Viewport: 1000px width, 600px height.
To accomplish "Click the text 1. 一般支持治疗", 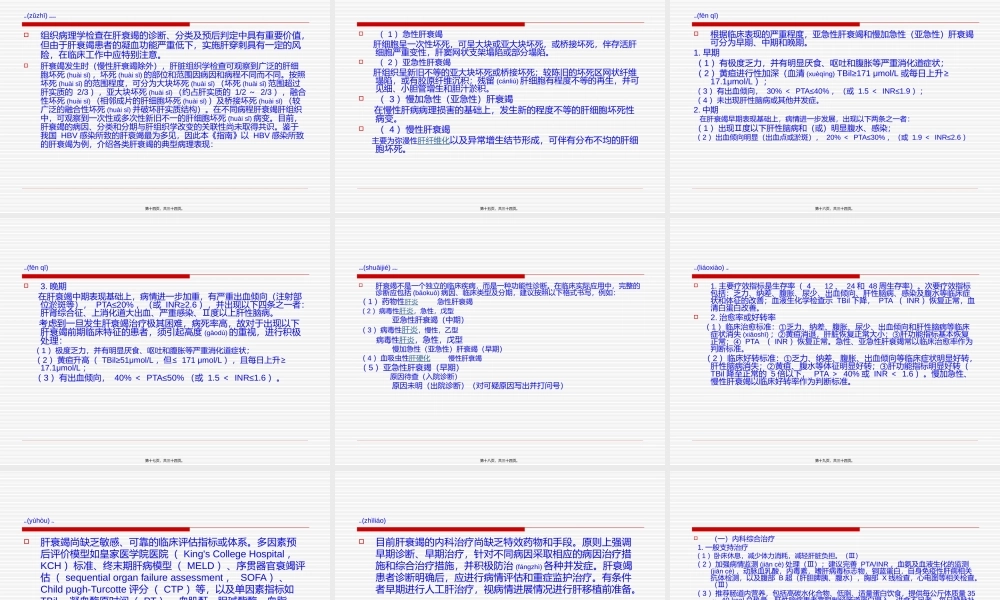I will click(x=723, y=547).
